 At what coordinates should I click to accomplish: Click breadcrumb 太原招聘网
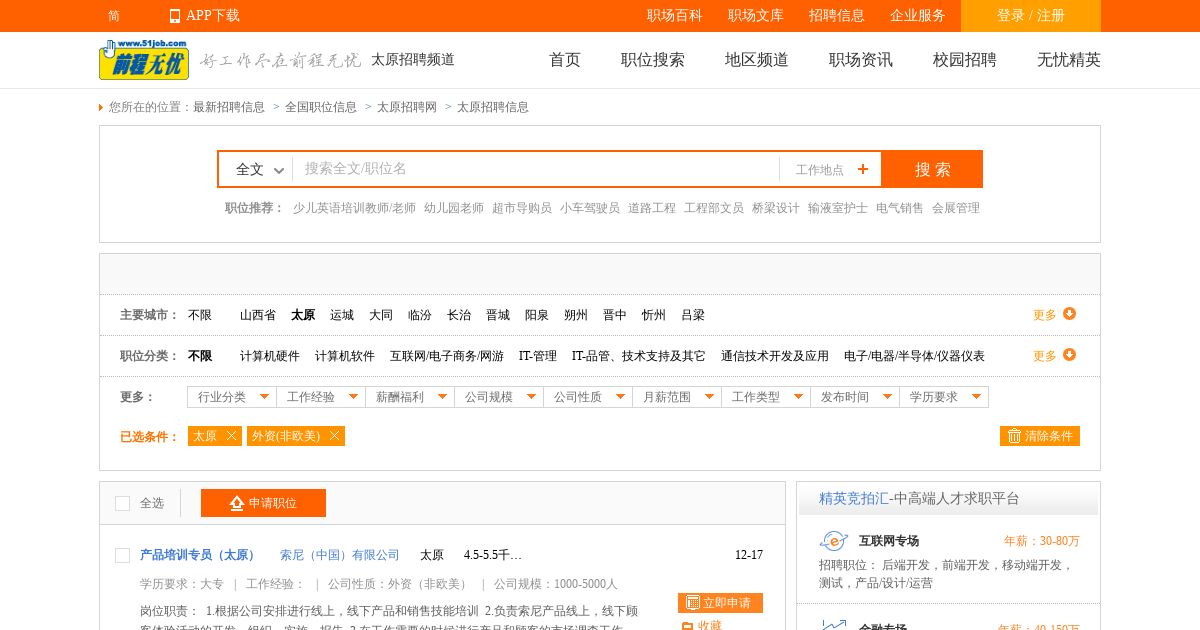pyautogui.click(x=407, y=107)
